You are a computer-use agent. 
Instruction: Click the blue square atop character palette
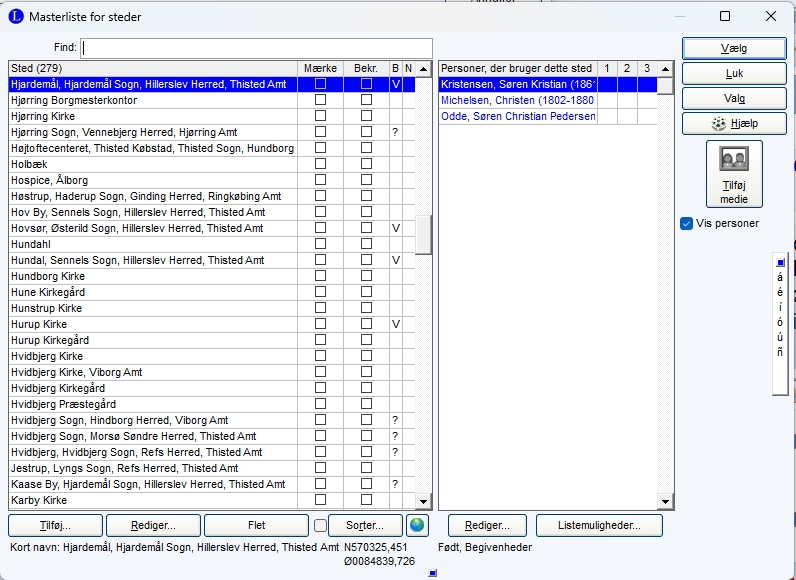[780, 262]
